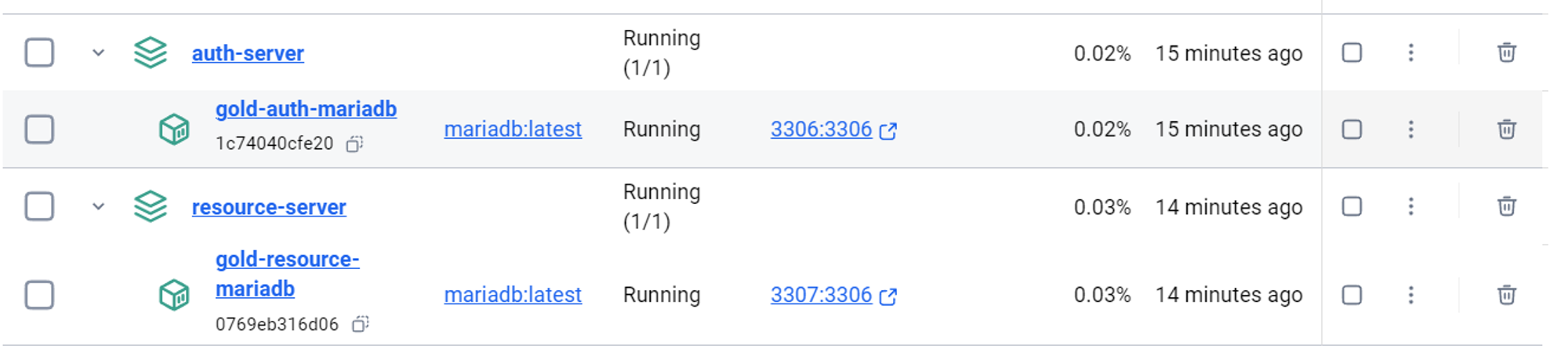Screen dimensions: 1568x360
Task: Copy container ID 1c74040cfe20
Action: click(x=354, y=144)
